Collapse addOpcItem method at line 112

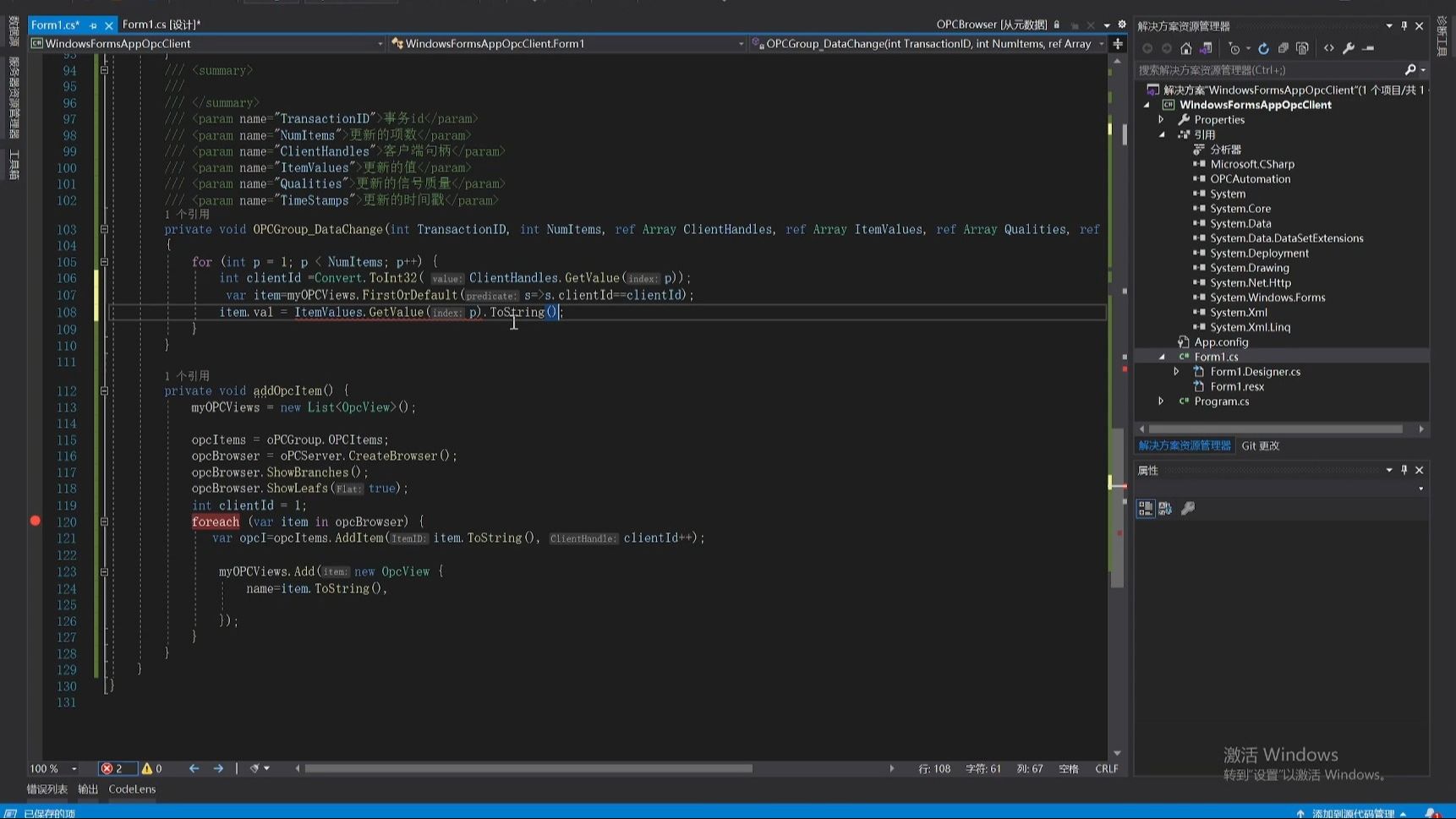[104, 390]
